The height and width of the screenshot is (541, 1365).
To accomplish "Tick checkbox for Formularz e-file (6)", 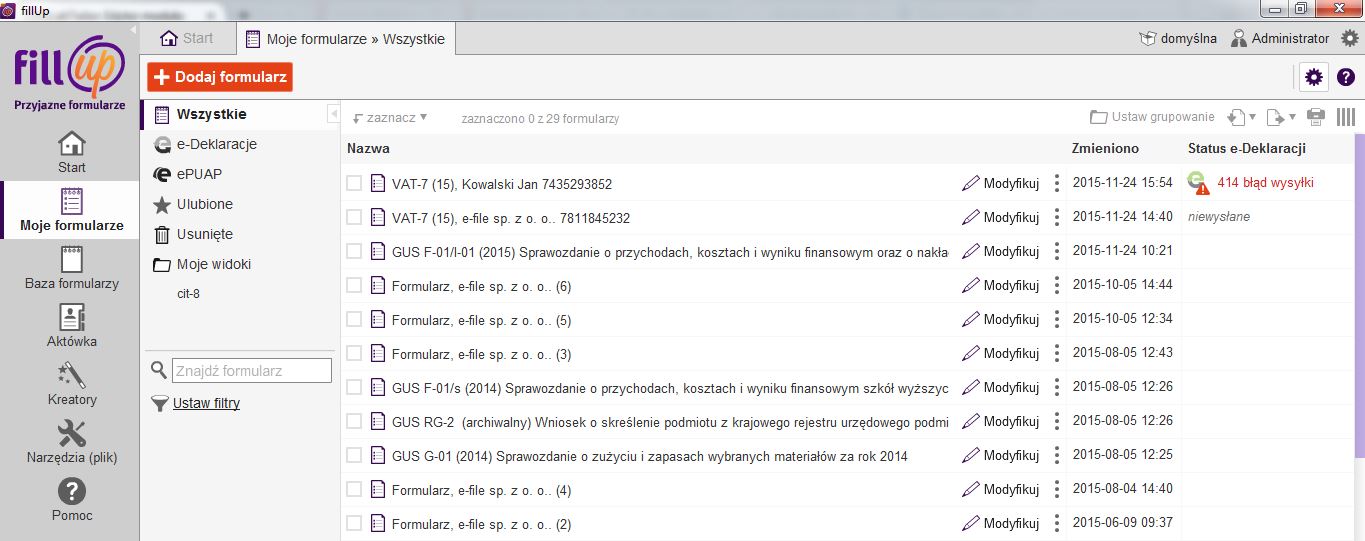I will (354, 285).
